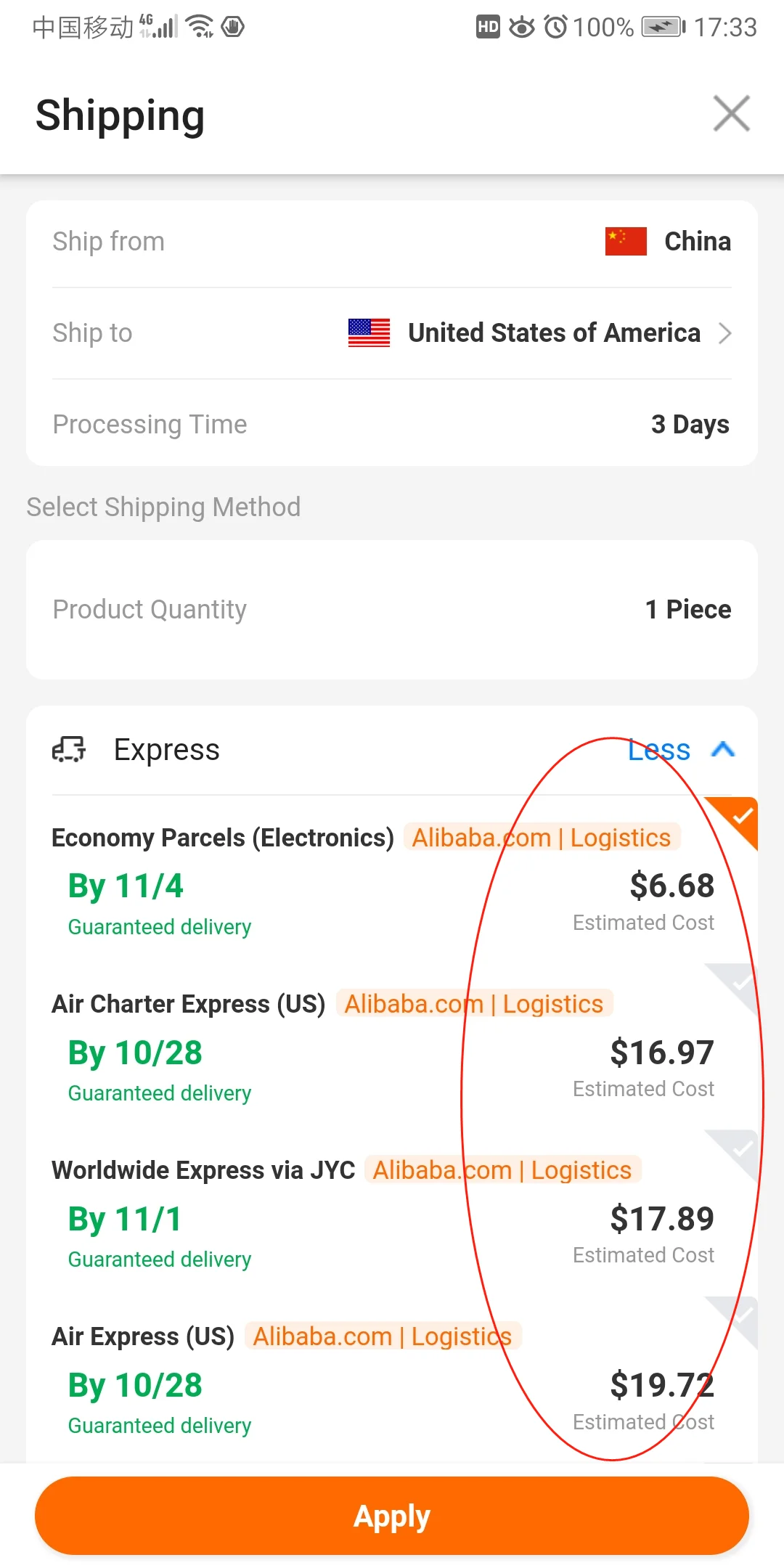
Task: Tap the United States flag icon
Action: tap(369, 333)
